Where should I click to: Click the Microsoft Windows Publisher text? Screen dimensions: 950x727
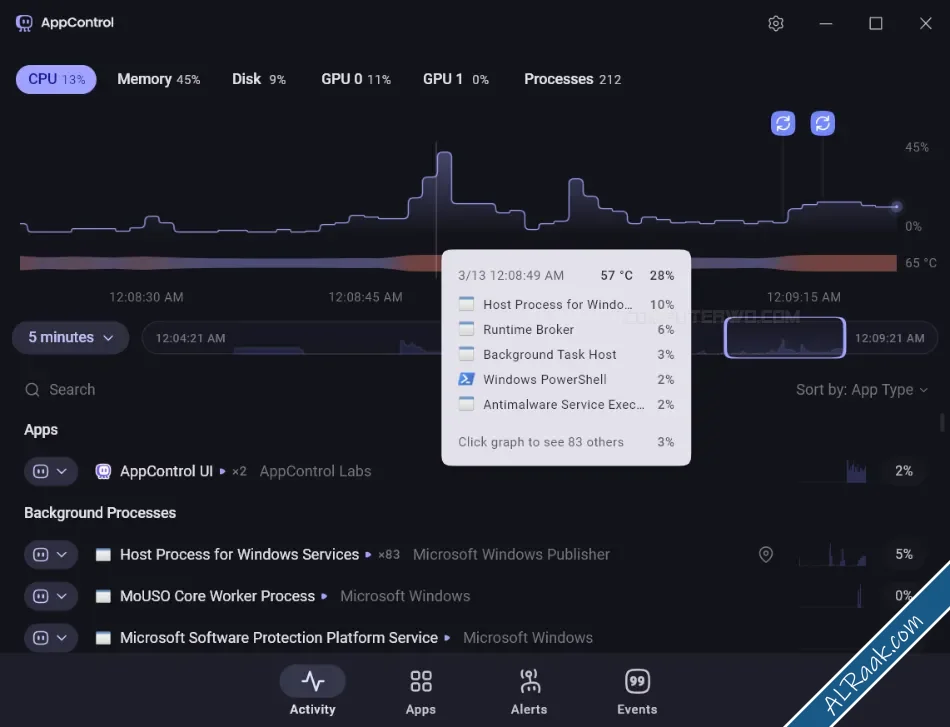pyautogui.click(x=511, y=554)
